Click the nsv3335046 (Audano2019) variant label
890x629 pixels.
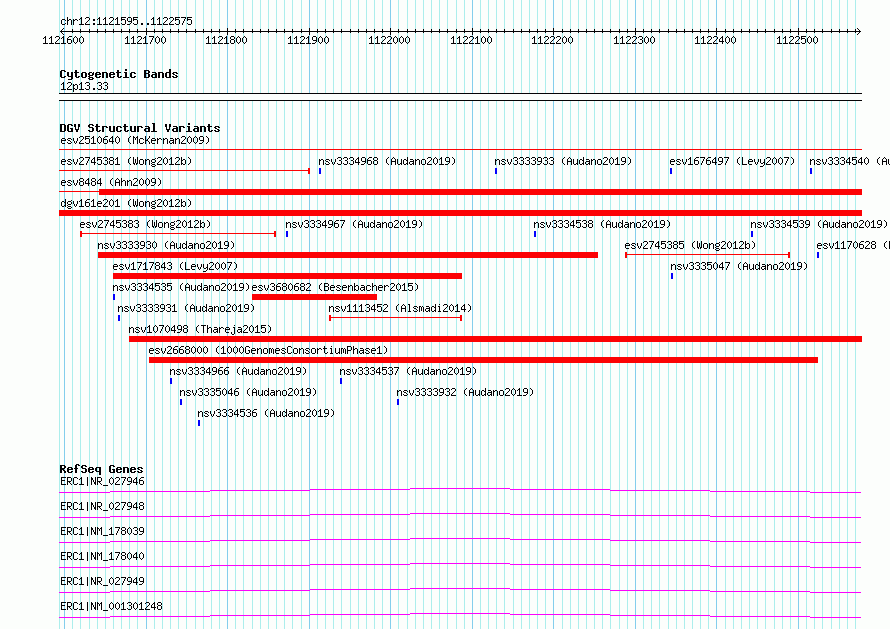[248, 392]
